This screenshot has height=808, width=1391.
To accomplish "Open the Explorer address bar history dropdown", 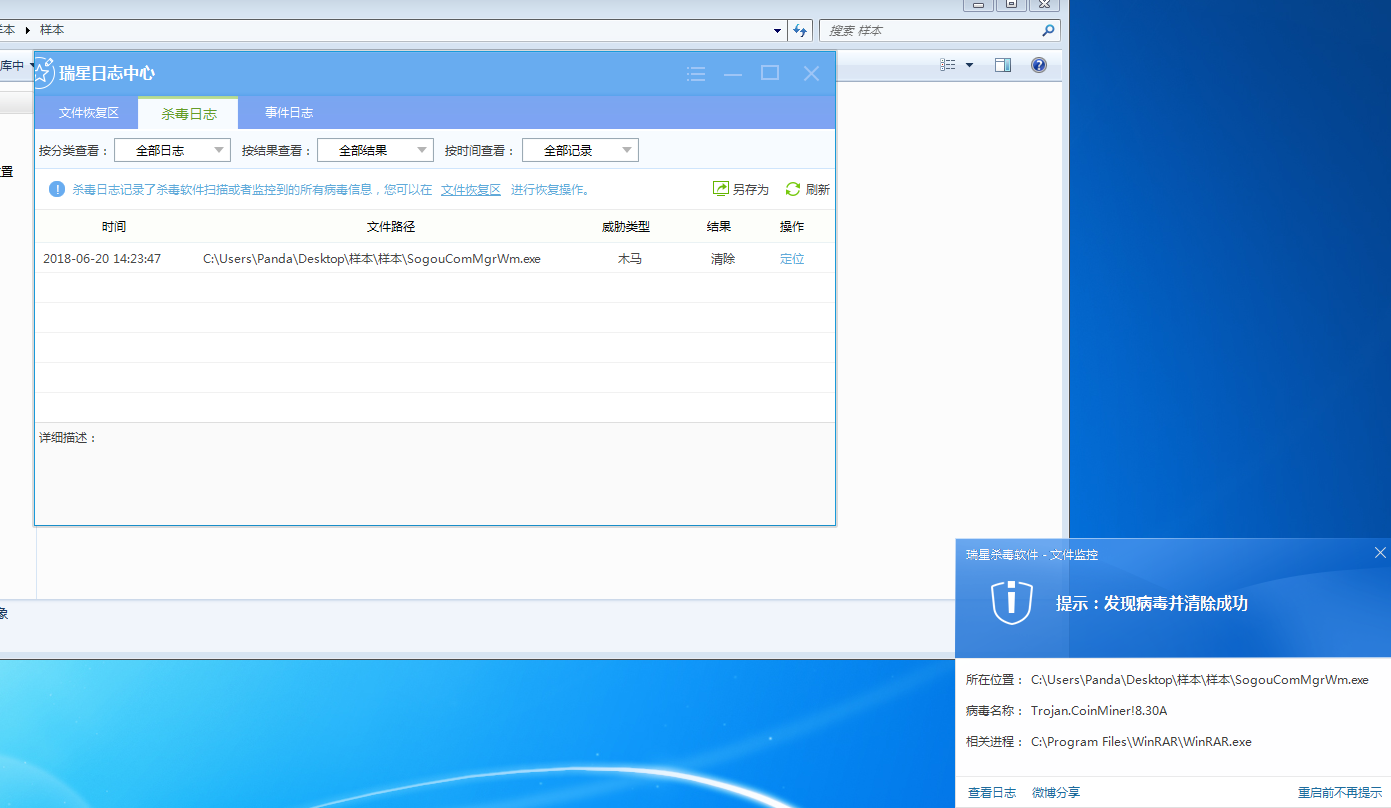I will [x=778, y=31].
